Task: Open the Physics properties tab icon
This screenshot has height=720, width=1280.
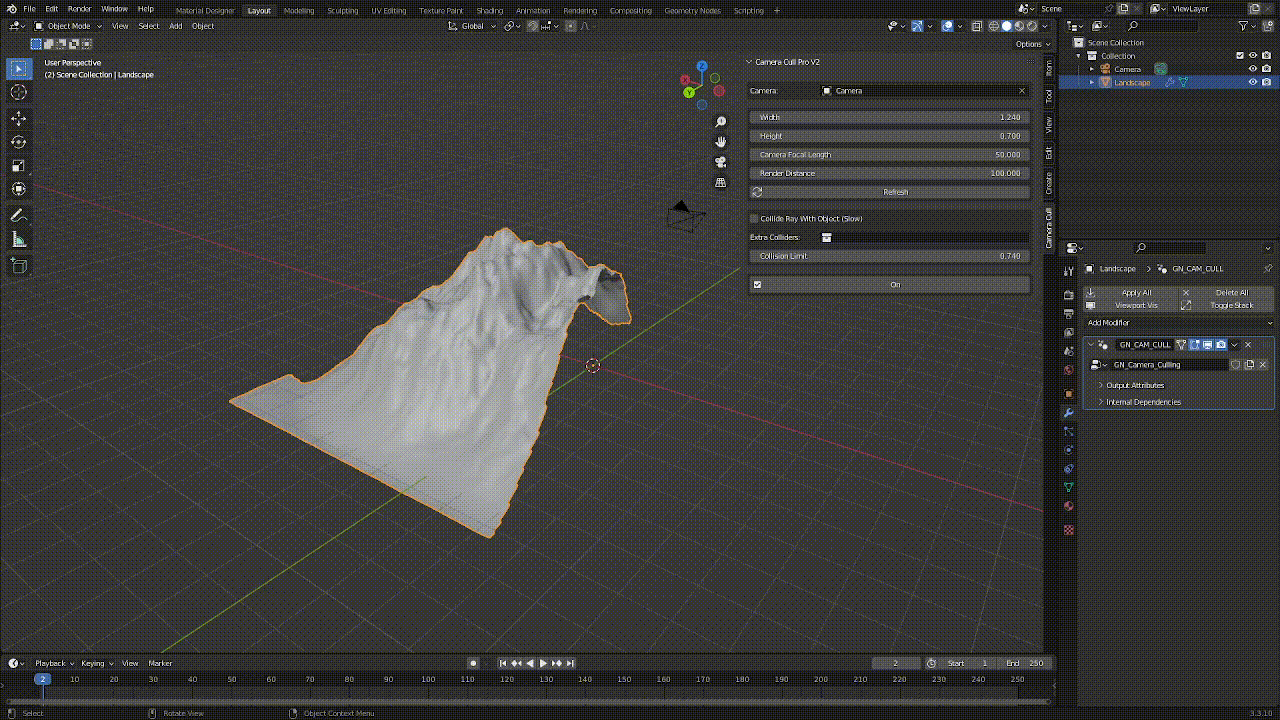Action: [1068, 450]
